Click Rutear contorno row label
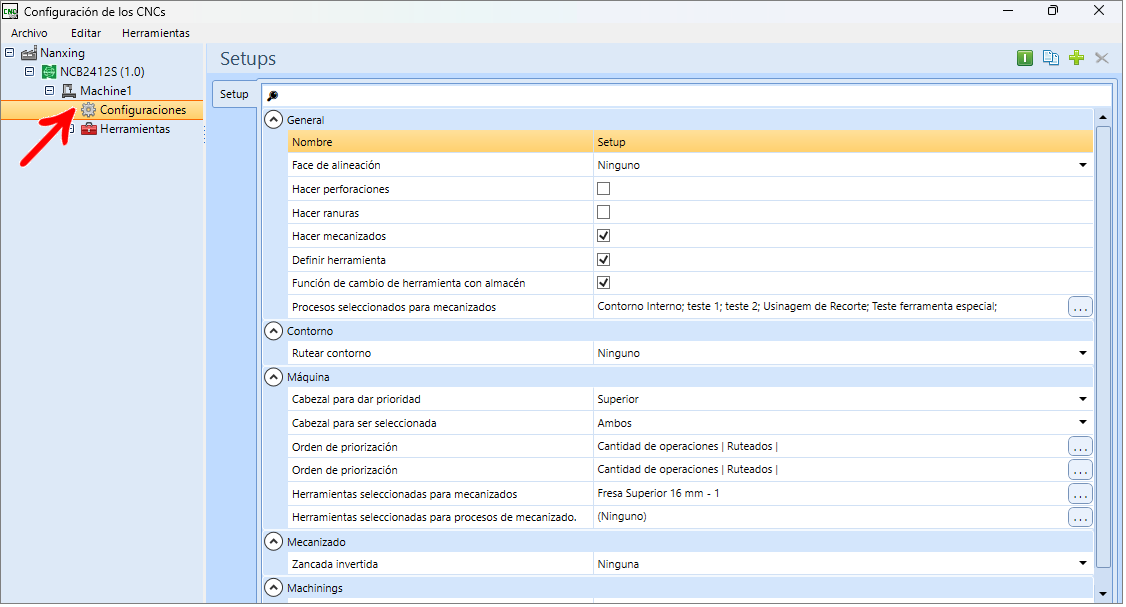 (331, 353)
